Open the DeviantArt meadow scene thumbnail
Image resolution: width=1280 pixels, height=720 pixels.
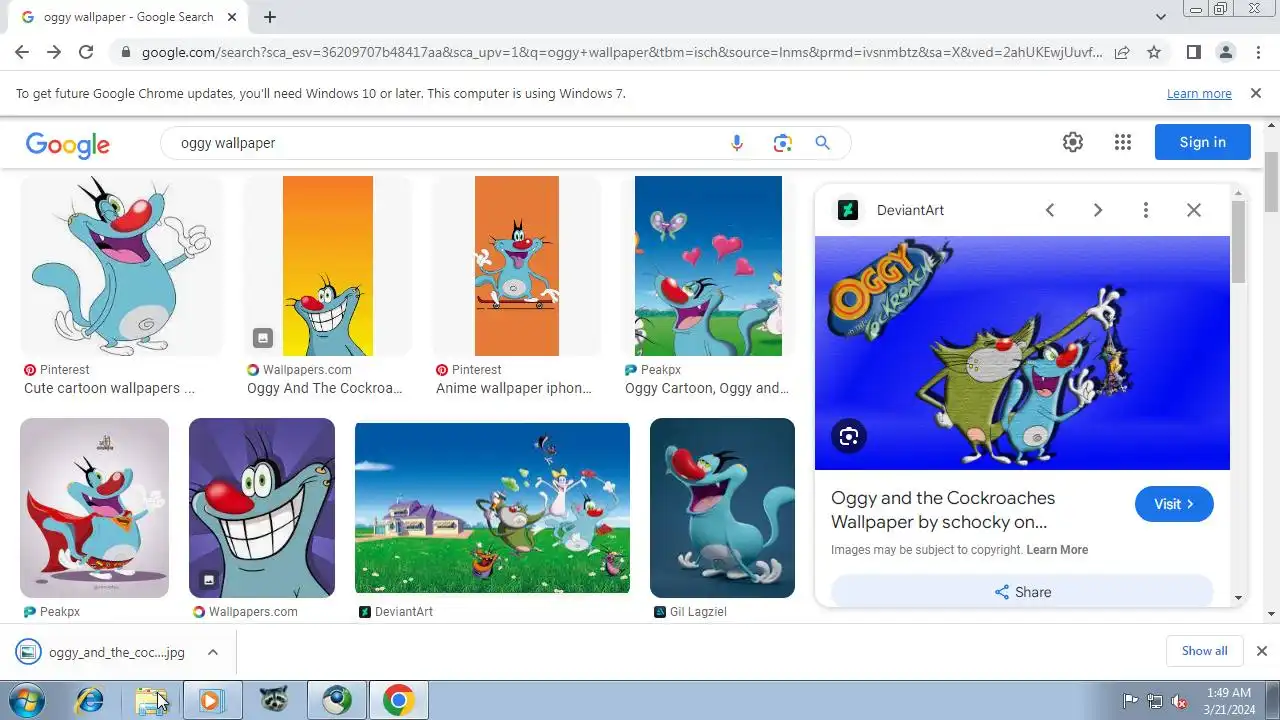point(492,508)
